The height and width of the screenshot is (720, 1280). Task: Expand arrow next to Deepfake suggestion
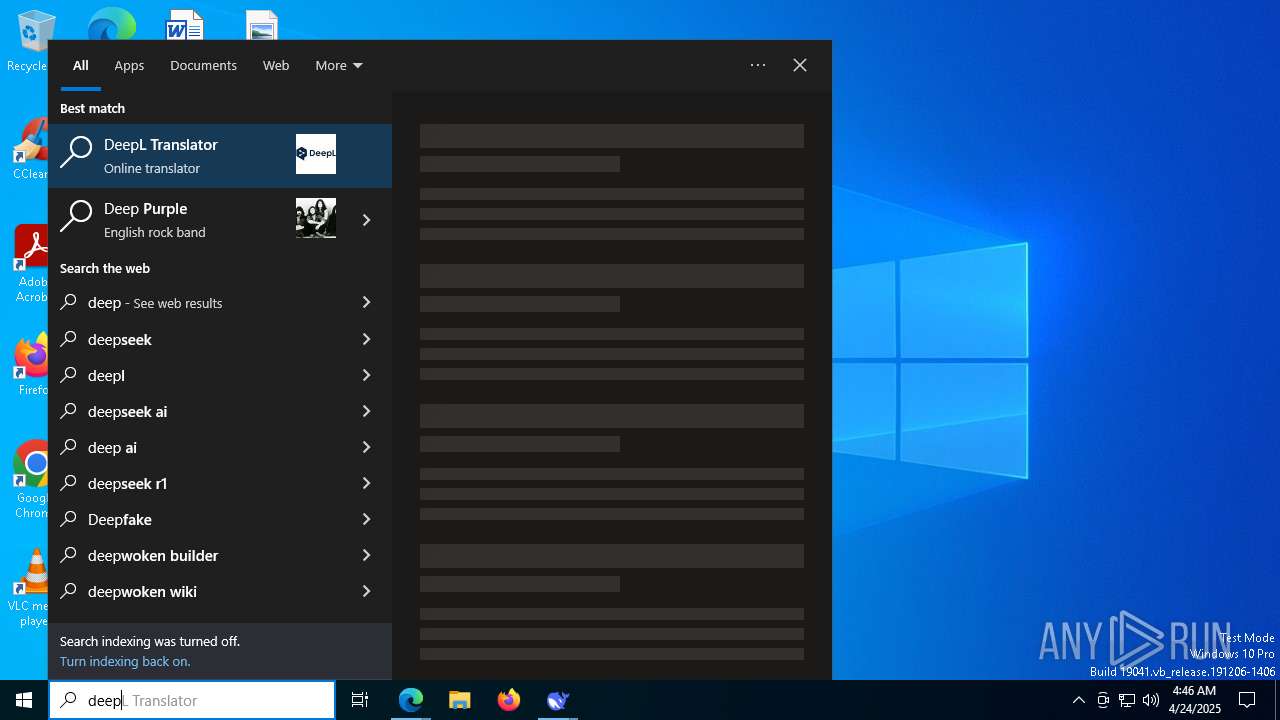pyautogui.click(x=366, y=519)
